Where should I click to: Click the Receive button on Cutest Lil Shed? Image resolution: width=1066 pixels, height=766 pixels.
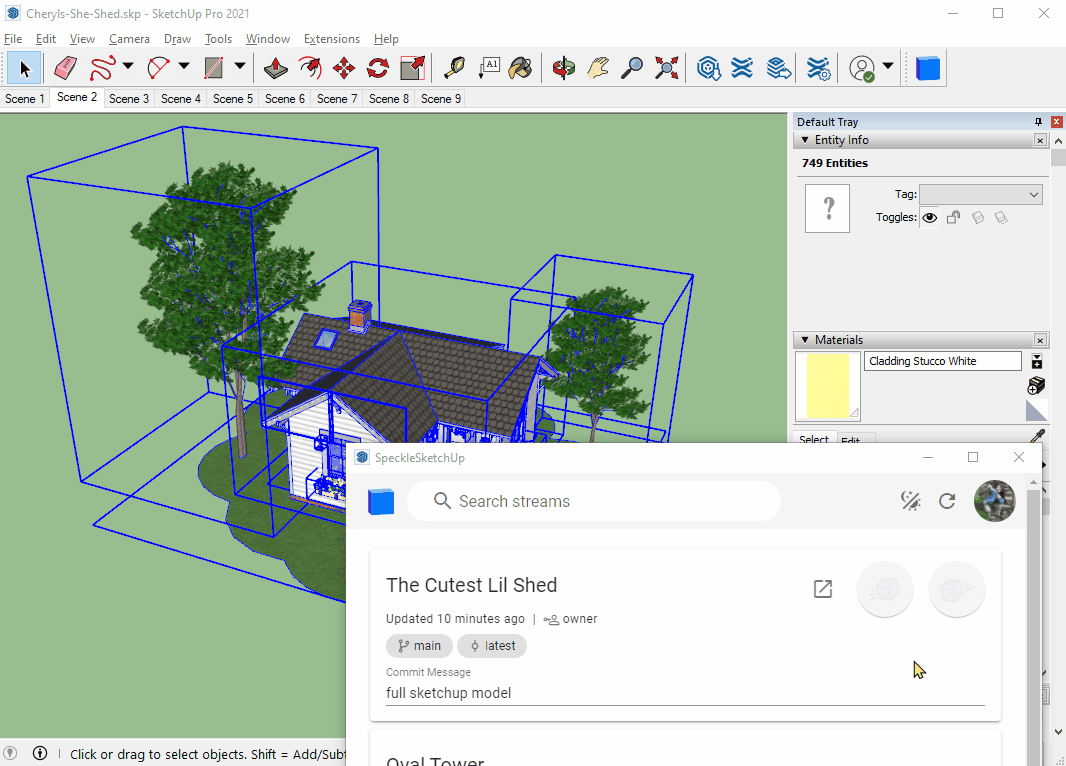[957, 589]
